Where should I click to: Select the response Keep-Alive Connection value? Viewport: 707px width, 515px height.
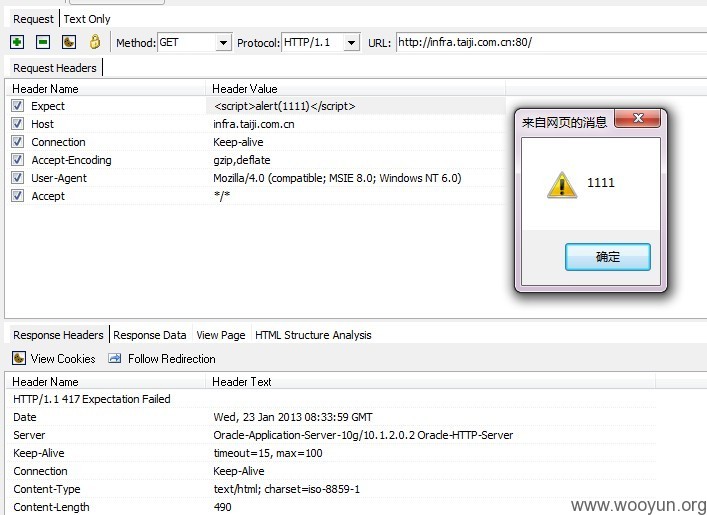point(239,471)
